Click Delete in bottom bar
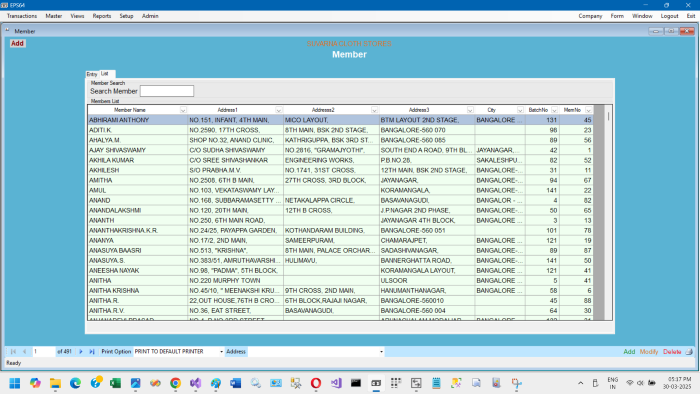This screenshot has height=394, width=700. [x=672, y=352]
